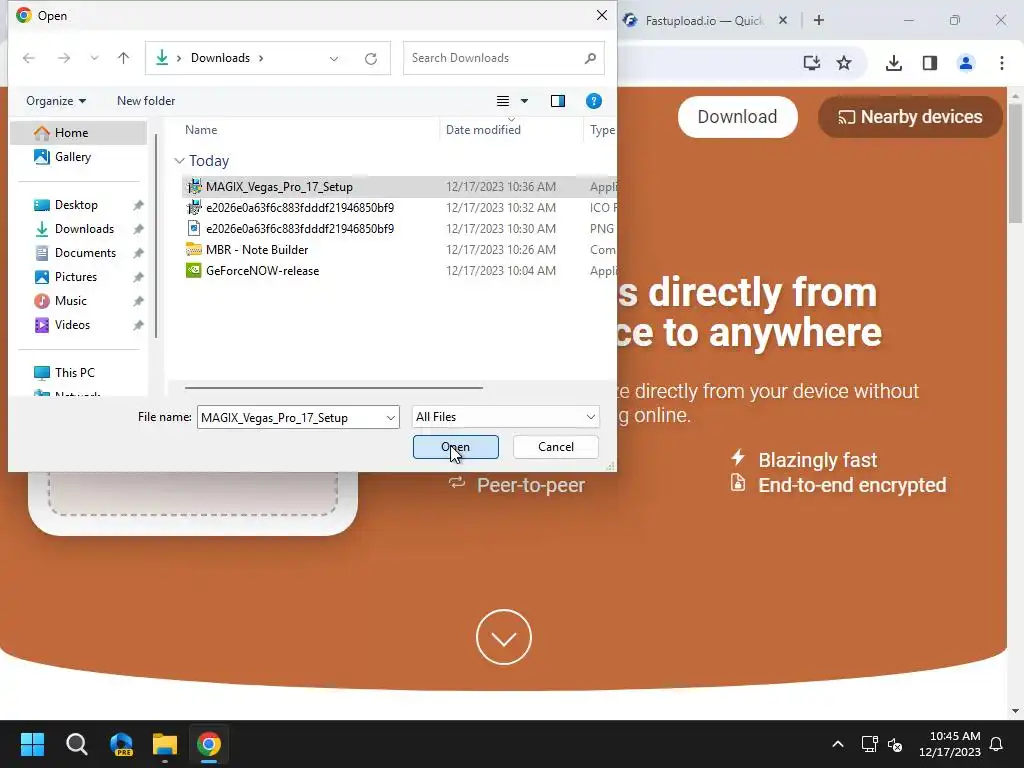Click the Downloads breadcrumb in address bar
This screenshot has width=1024, height=768.
[220, 58]
